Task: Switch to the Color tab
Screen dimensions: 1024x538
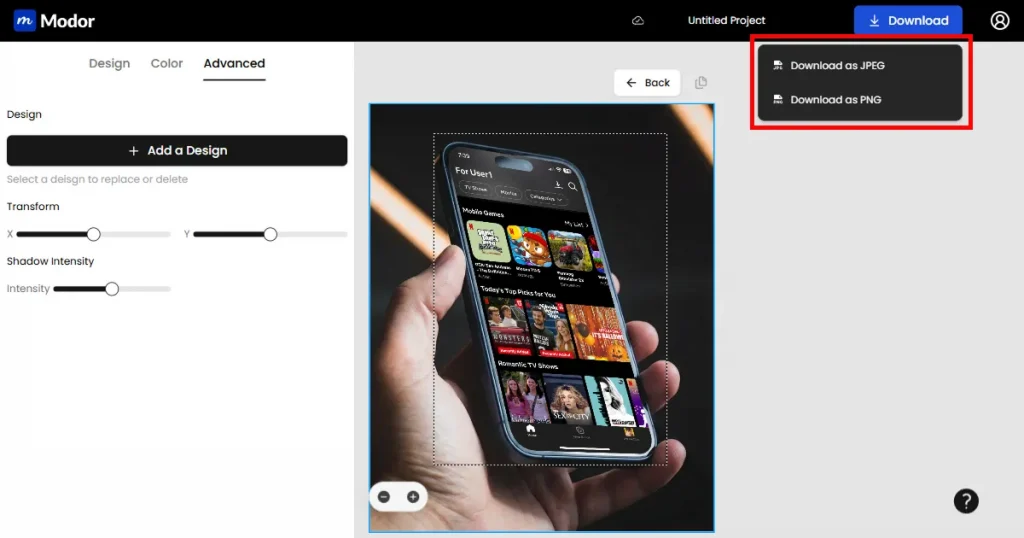Action: point(167,63)
